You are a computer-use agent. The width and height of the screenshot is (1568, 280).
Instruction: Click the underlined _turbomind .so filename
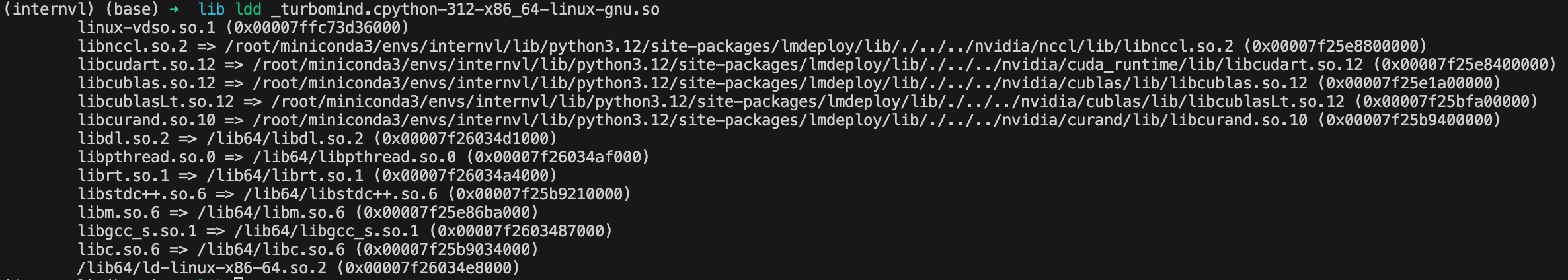click(x=465, y=10)
